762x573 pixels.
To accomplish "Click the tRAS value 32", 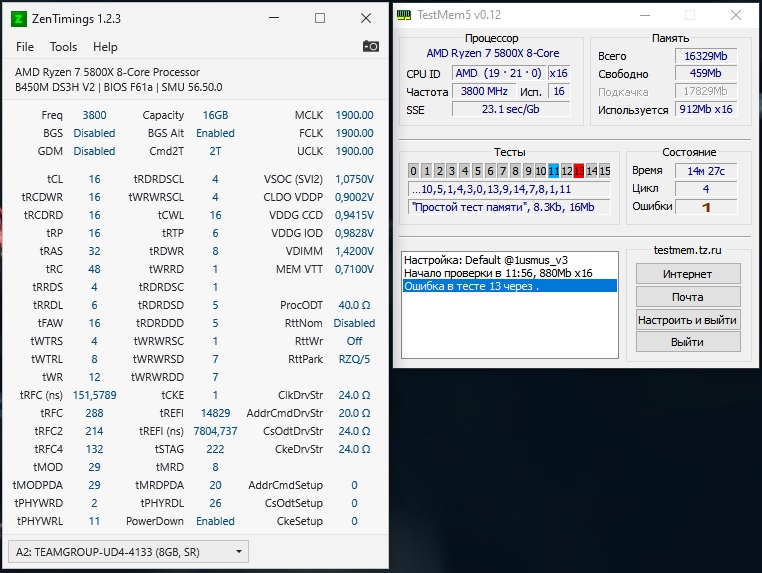I will (94, 251).
